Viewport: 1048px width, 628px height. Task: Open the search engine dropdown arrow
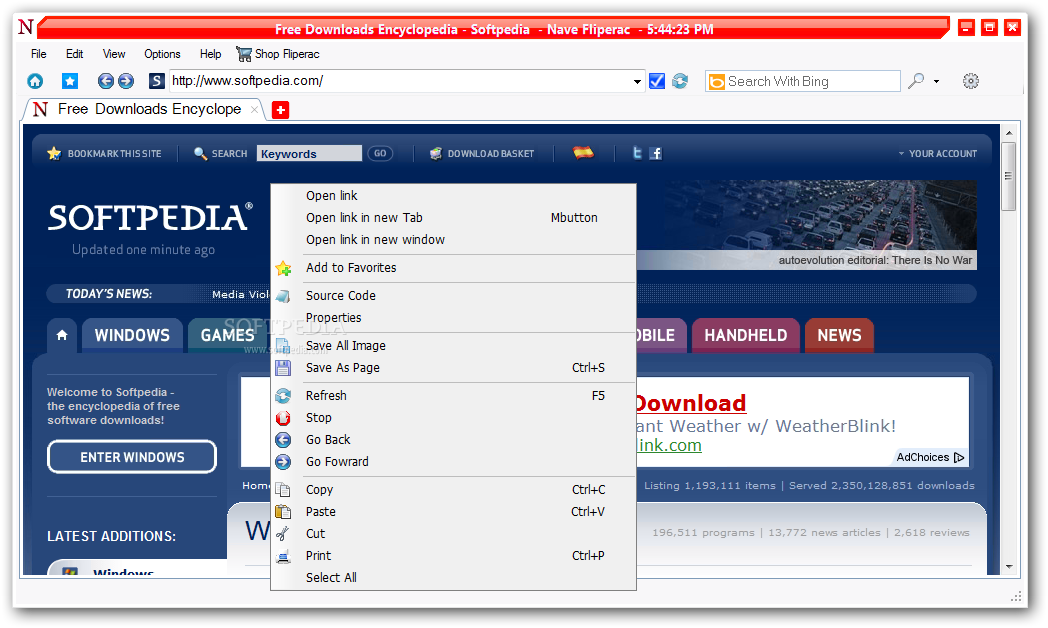click(936, 82)
